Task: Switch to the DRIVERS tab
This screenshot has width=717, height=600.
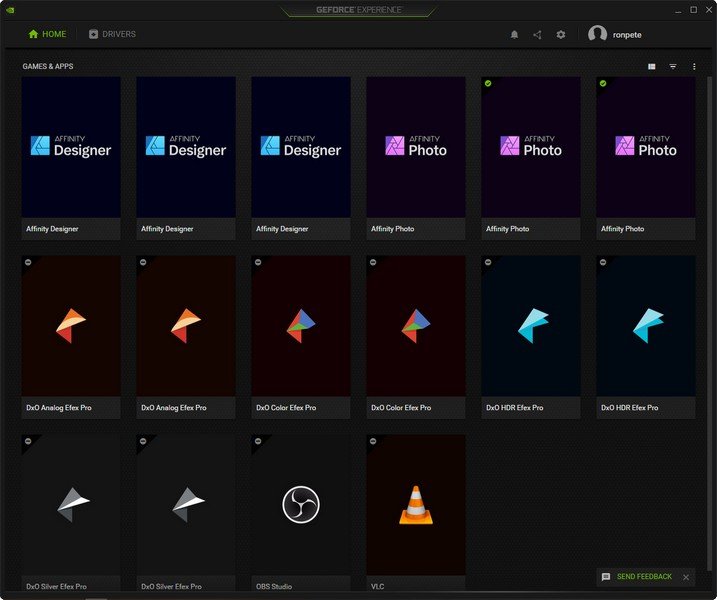Action: pos(112,34)
